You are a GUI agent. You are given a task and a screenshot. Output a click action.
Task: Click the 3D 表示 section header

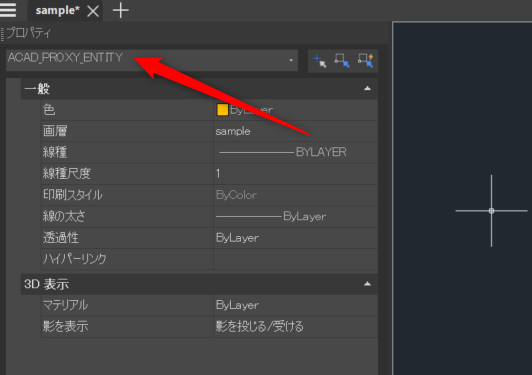[x=199, y=284]
